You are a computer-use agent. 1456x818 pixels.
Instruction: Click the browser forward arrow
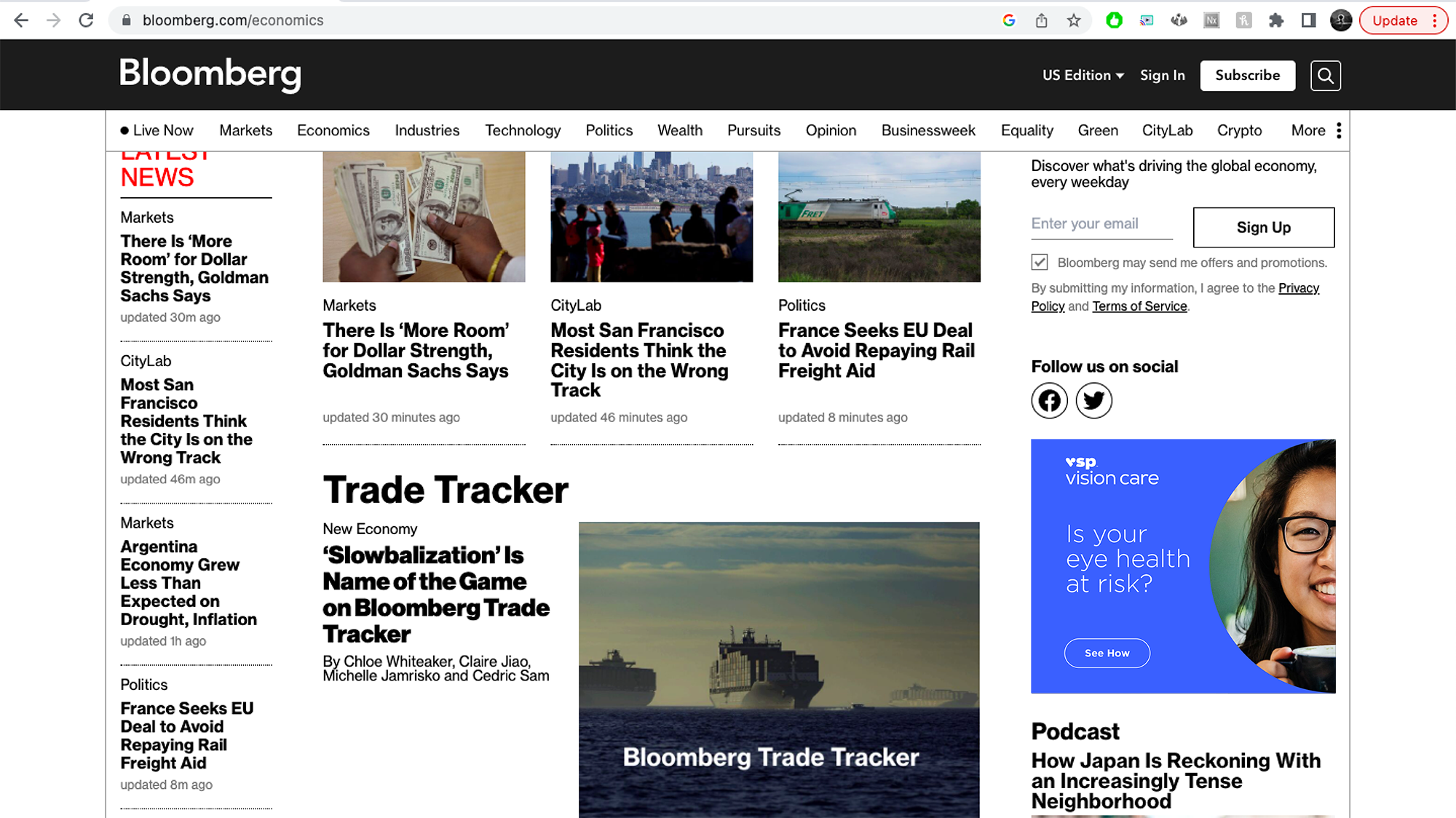[x=54, y=20]
